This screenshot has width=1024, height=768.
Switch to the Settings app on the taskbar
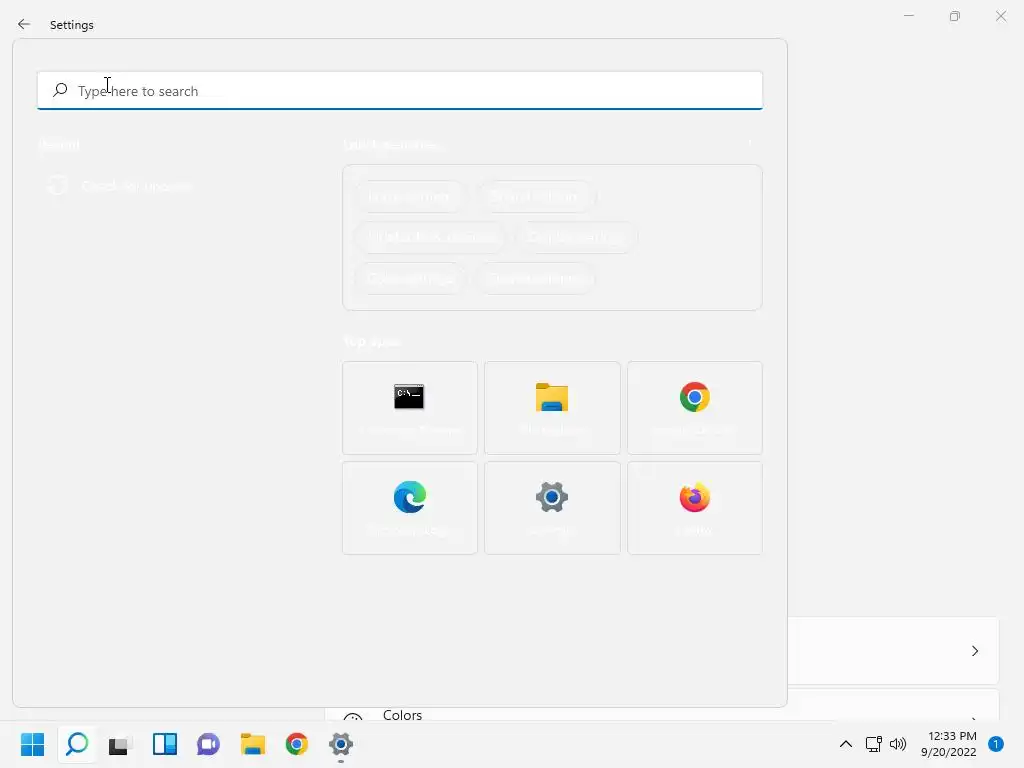341,744
